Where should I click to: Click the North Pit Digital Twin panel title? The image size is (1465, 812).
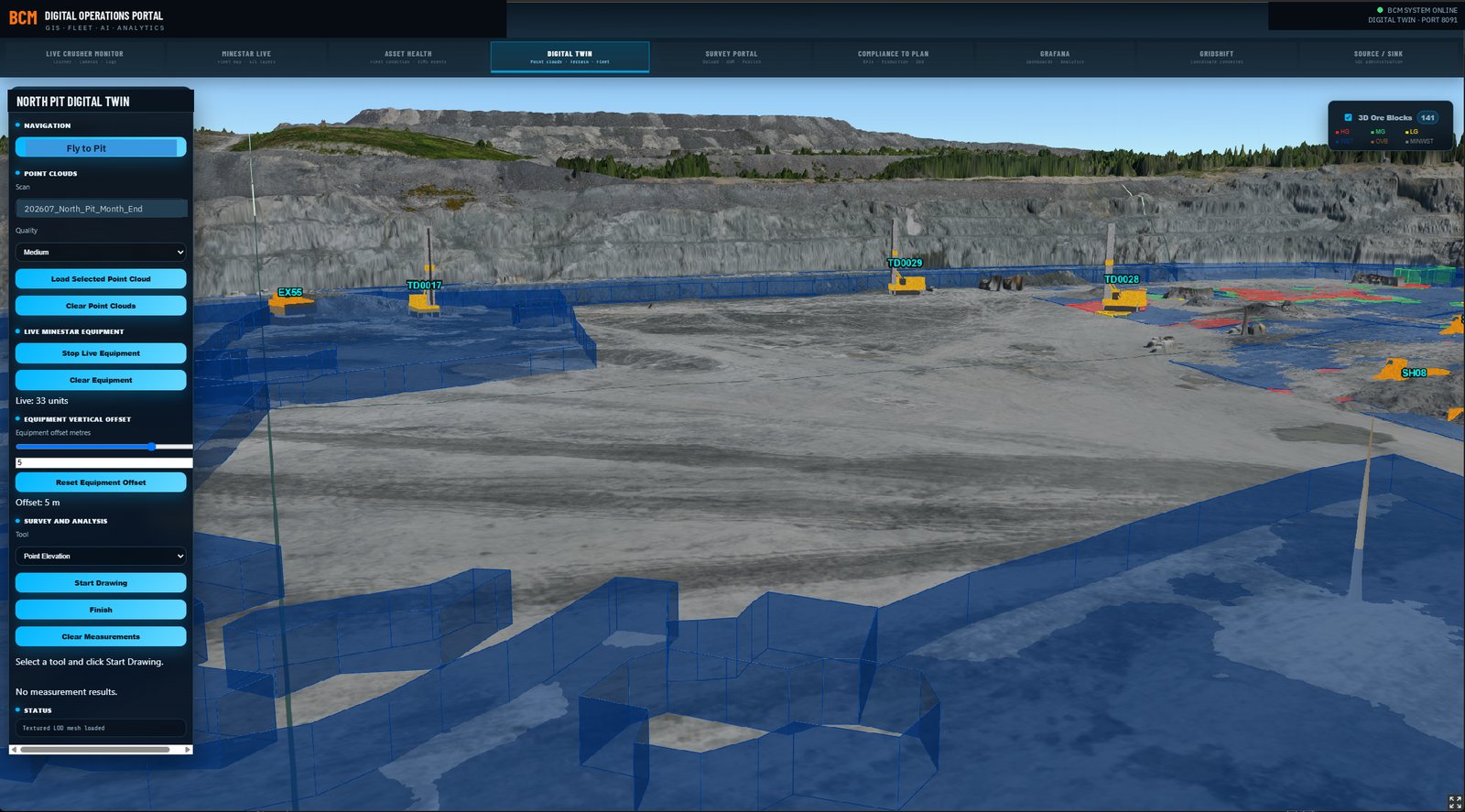click(x=73, y=102)
